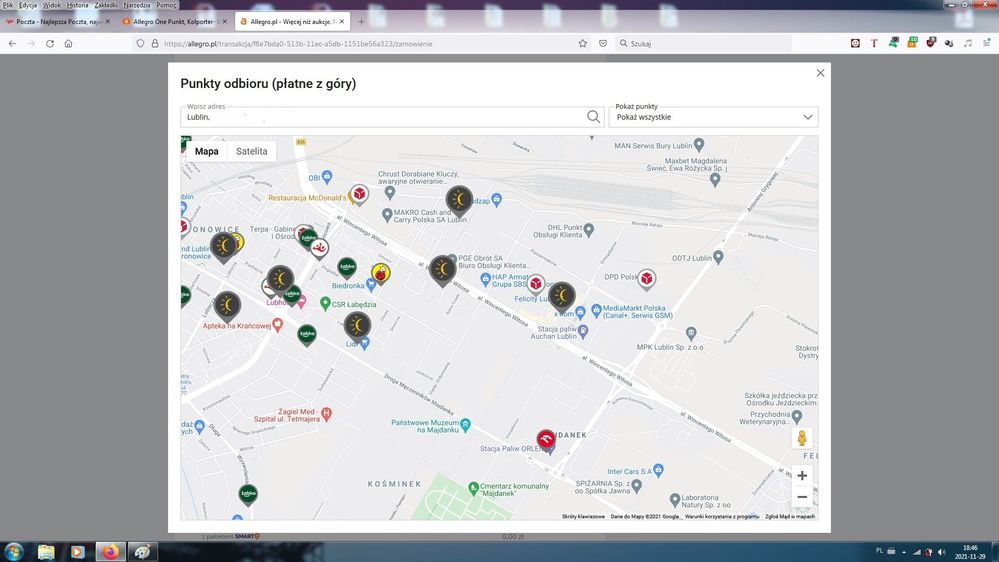This screenshot has height=562, width=999.
Task: Select the black sun pin above Apteka na Krańcowej
Action: point(227,306)
